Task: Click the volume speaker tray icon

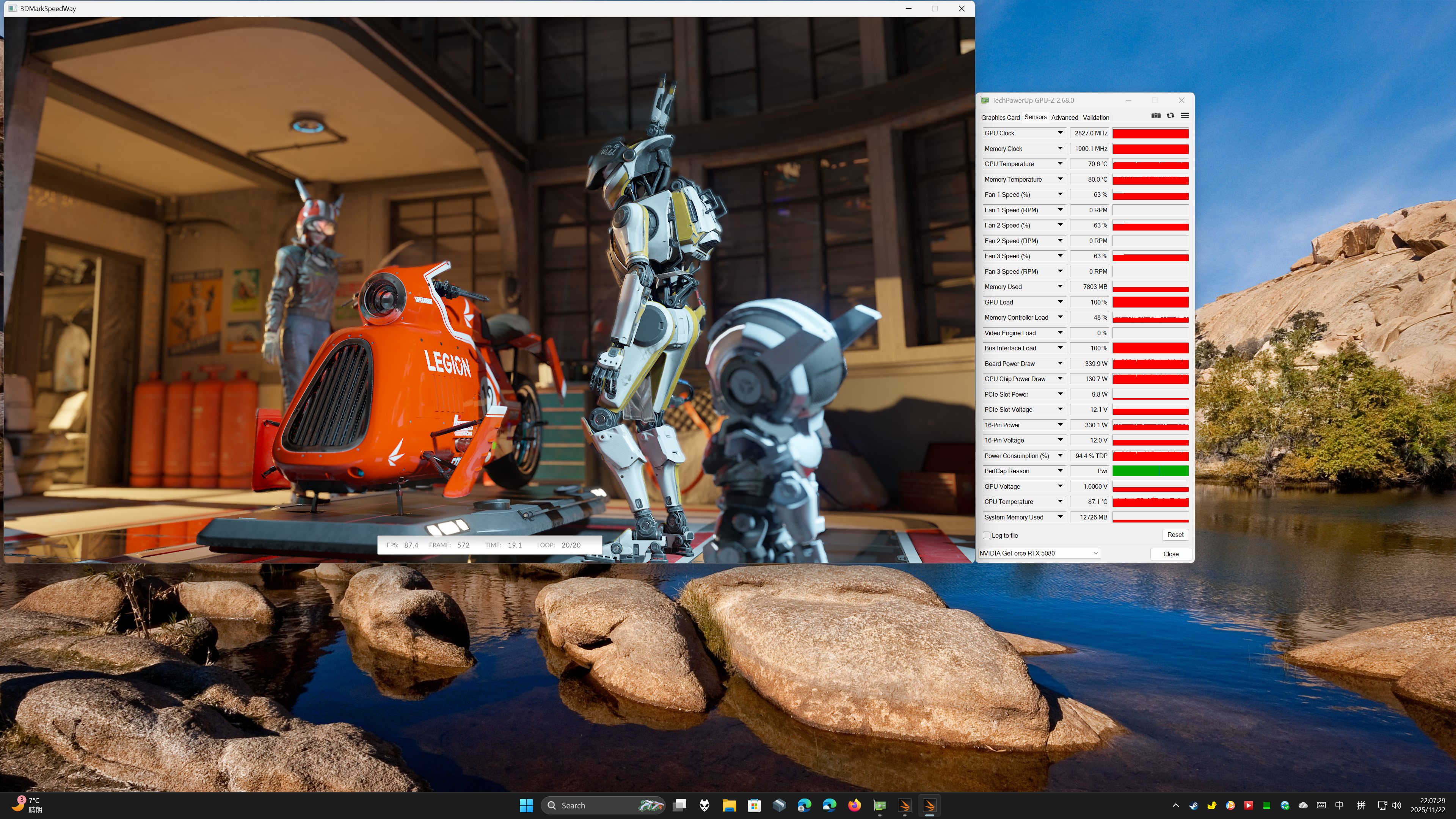Action: point(1396,805)
